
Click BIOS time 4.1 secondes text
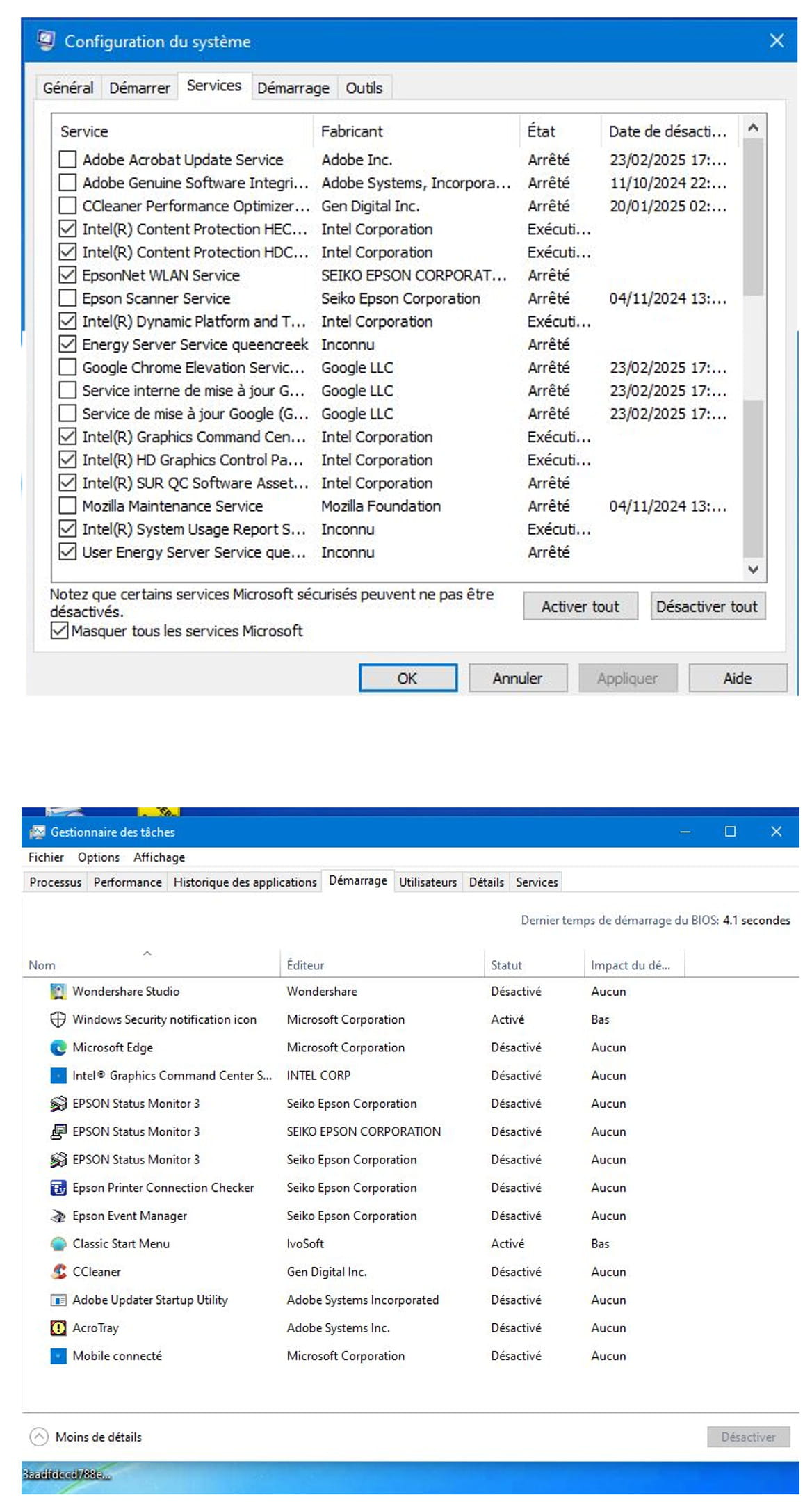[x=757, y=920]
